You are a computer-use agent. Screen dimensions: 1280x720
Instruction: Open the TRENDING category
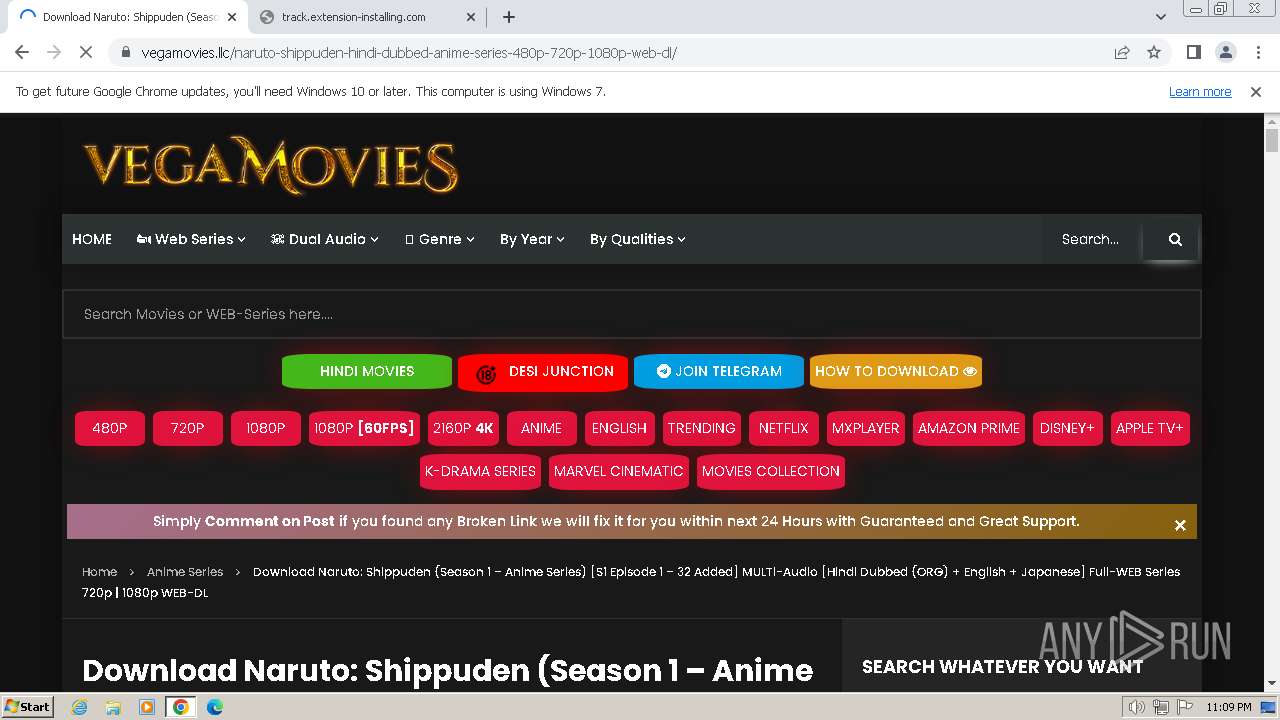click(701, 428)
